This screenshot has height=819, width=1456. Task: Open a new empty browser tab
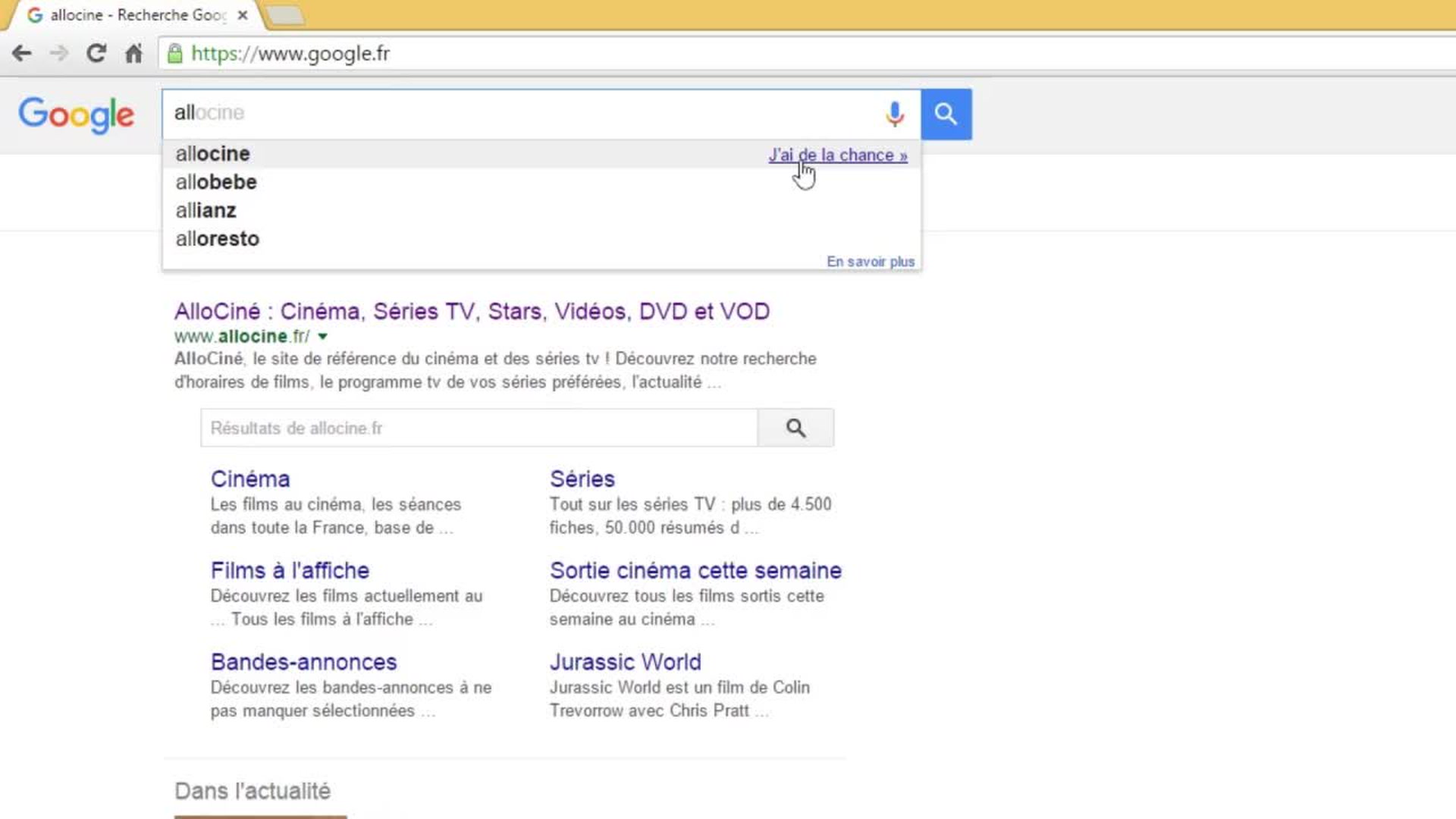pos(286,15)
